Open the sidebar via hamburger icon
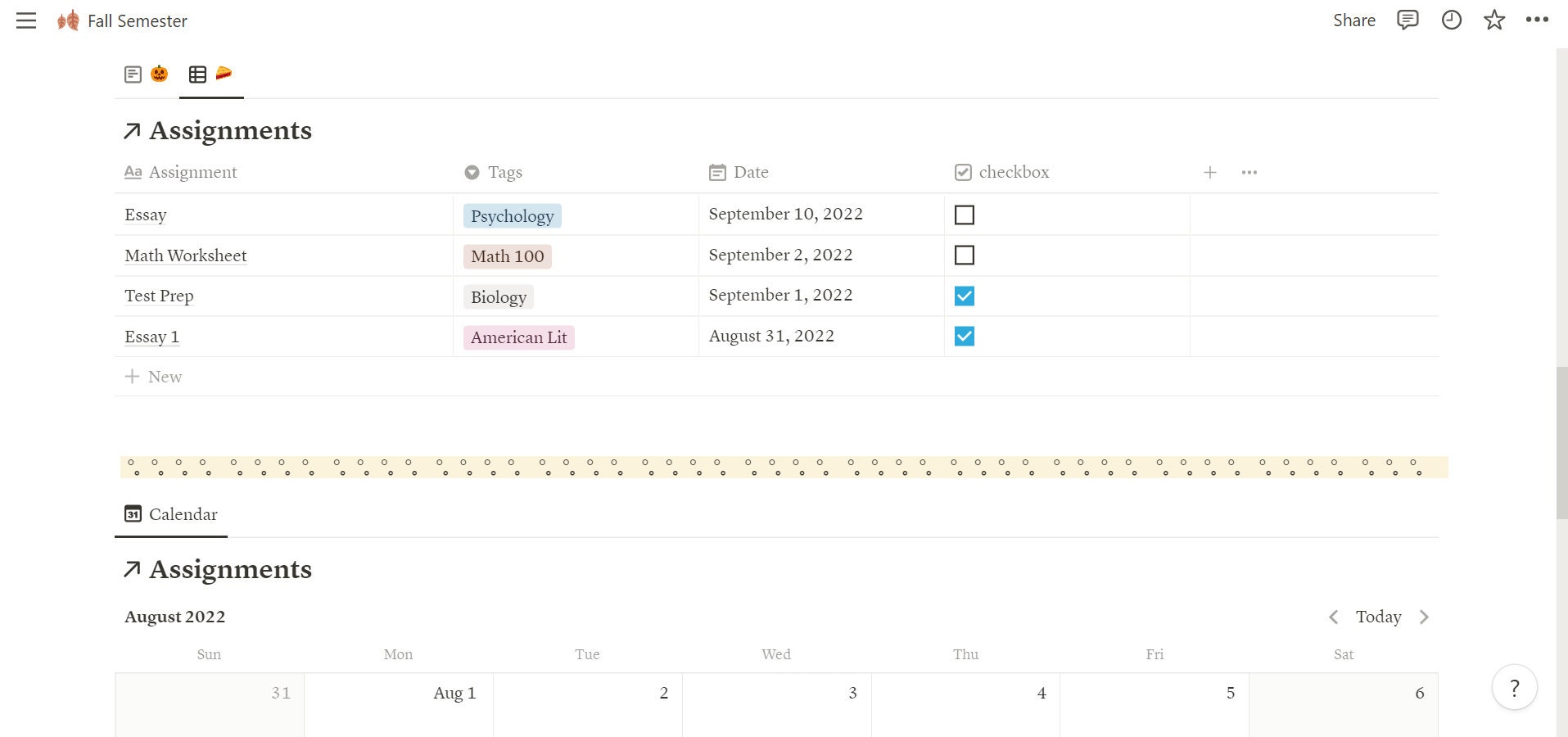The height and width of the screenshot is (737, 1568). [25, 20]
